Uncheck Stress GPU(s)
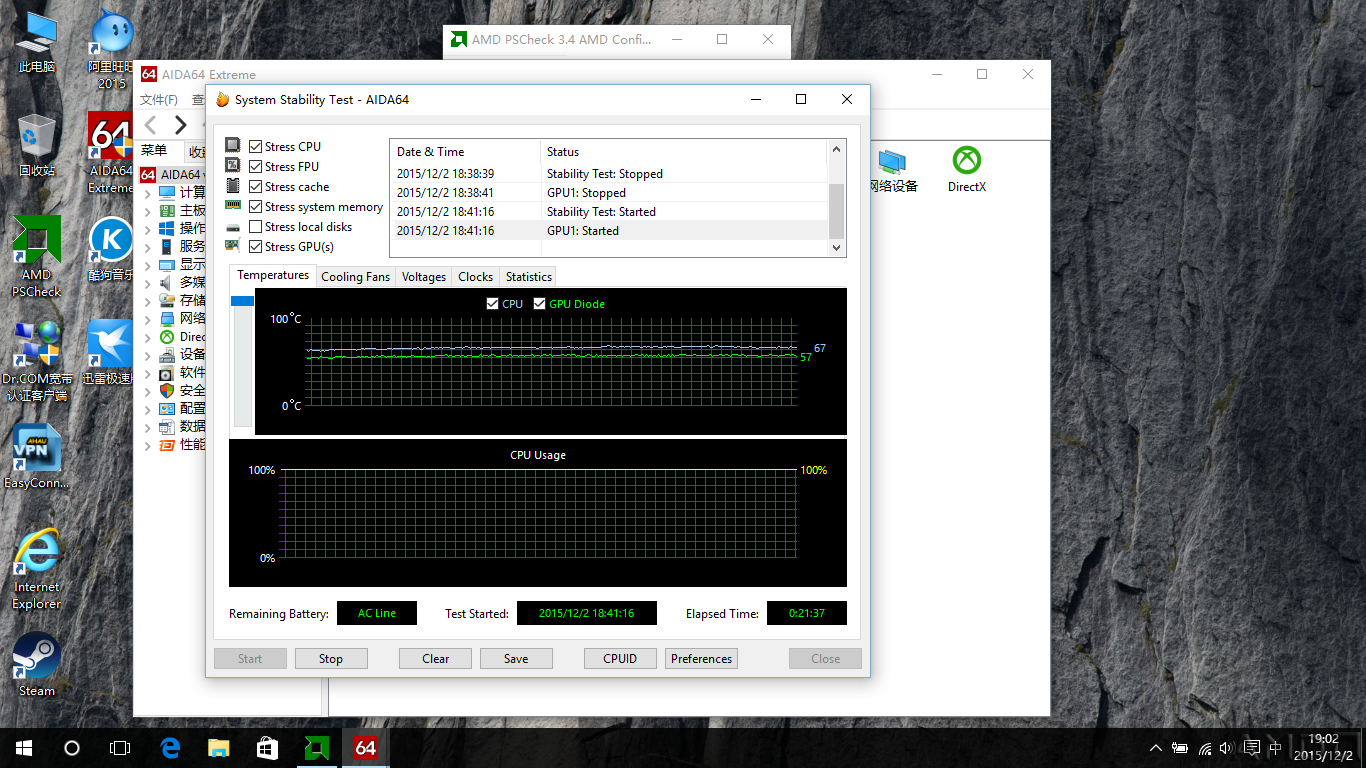1366x768 pixels. [x=255, y=247]
